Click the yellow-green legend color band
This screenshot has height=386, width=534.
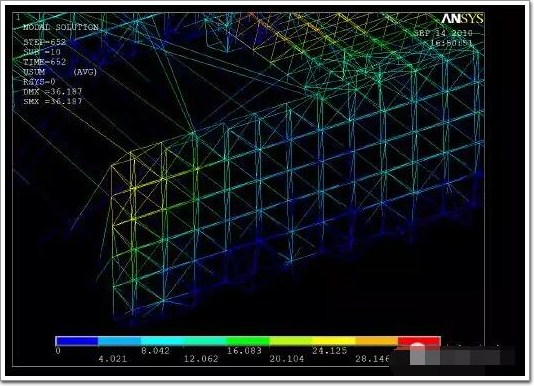(x=291, y=341)
